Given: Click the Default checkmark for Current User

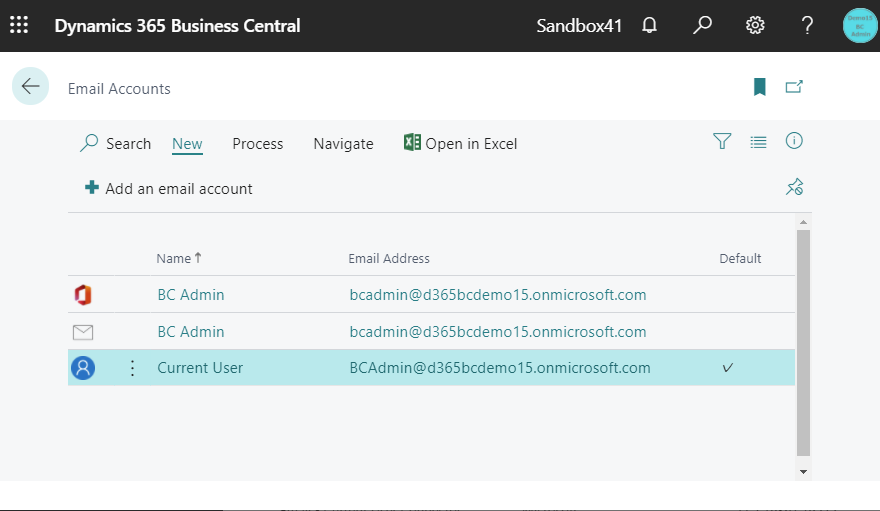Looking at the screenshot, I should point(728,368).
